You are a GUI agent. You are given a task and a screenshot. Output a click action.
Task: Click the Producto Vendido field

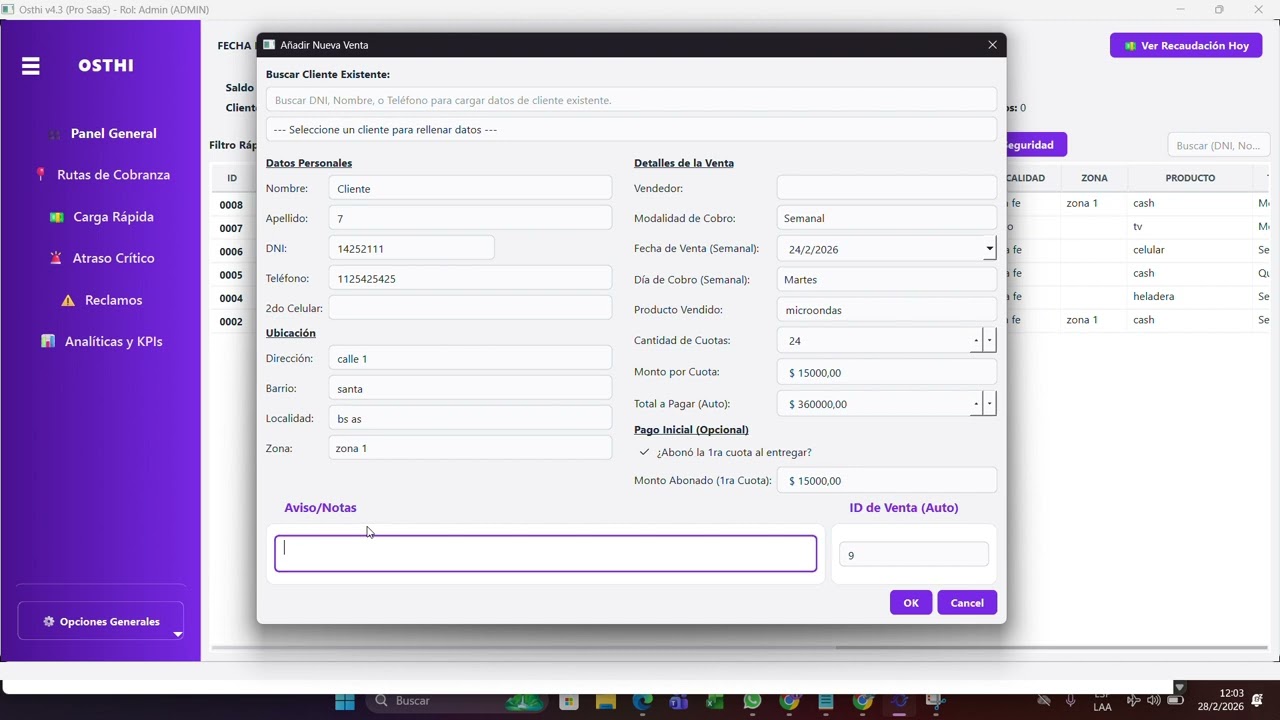pyautogui.click(x=886, y=310)
